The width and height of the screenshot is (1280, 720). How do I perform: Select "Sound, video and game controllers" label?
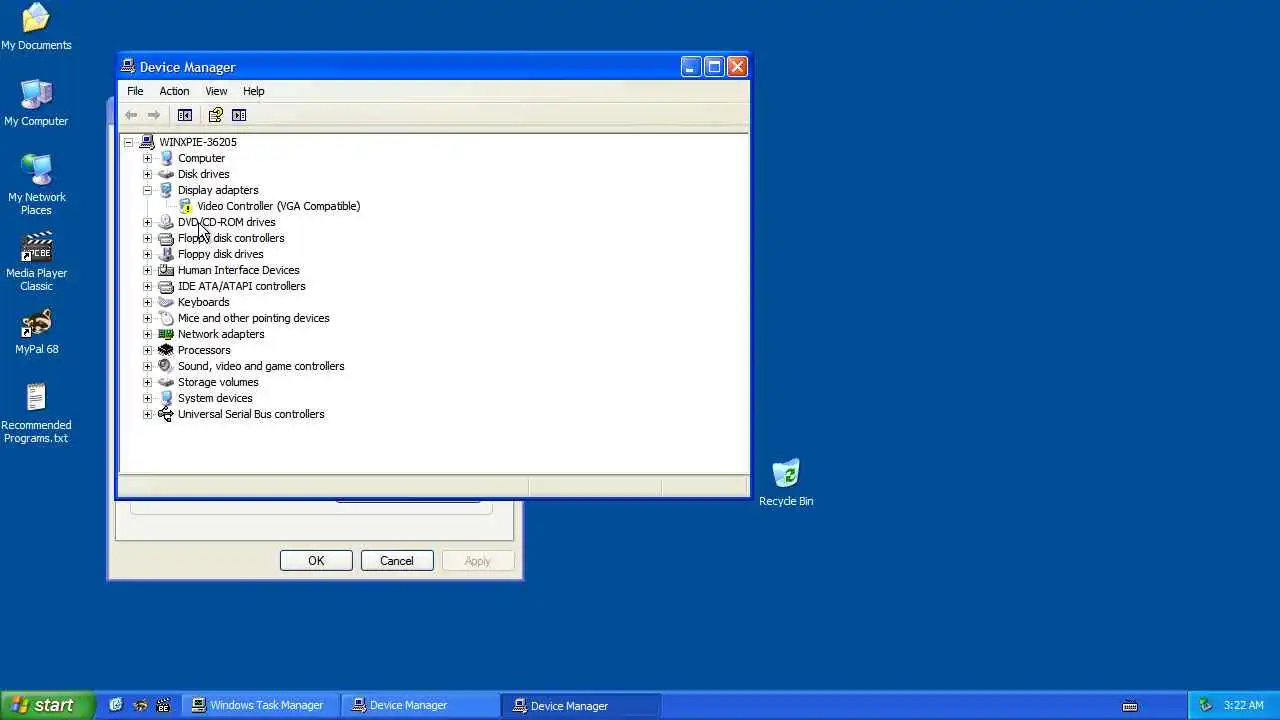261,366
